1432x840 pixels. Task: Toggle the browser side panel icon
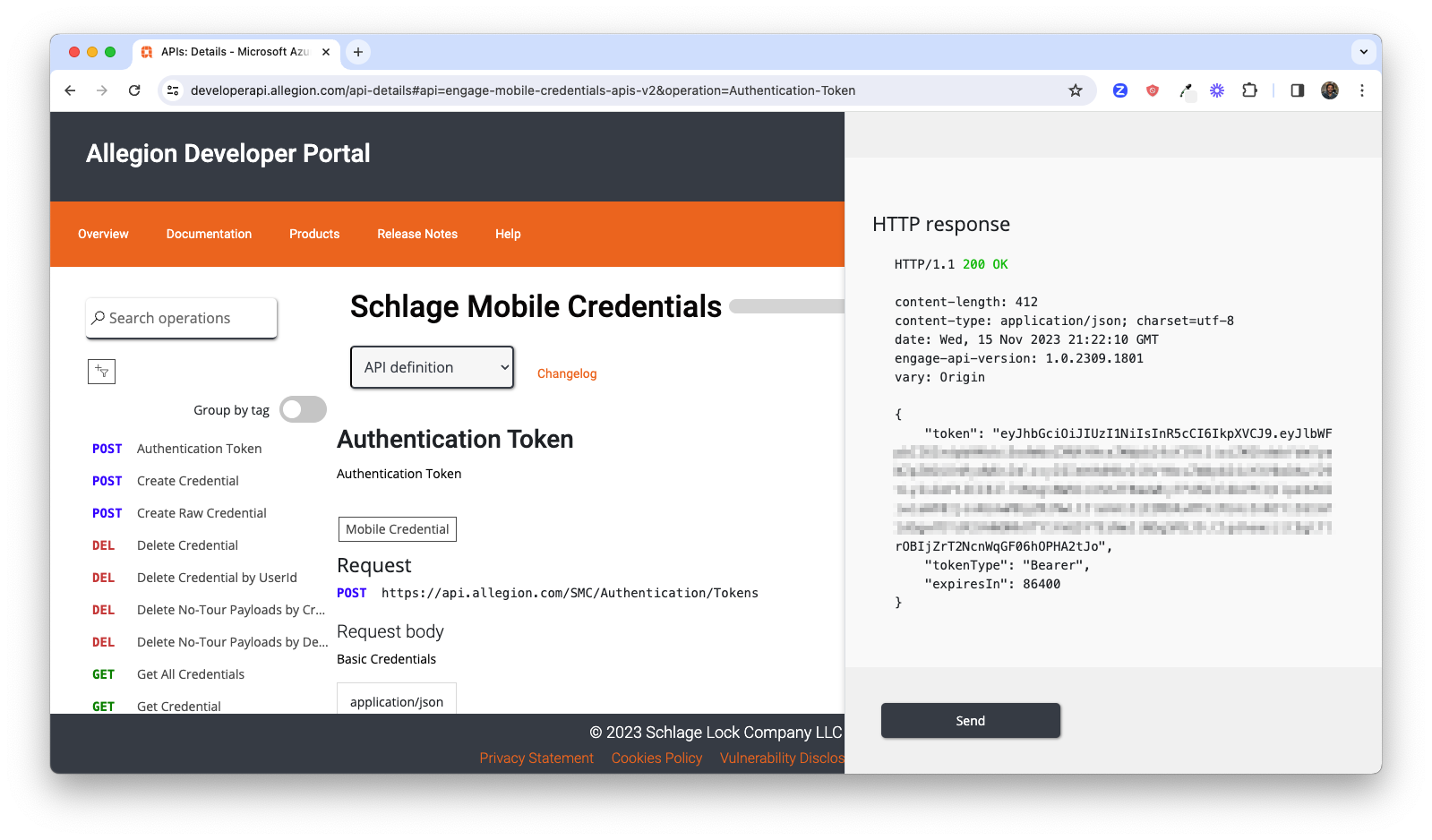tap(1297, 90)
